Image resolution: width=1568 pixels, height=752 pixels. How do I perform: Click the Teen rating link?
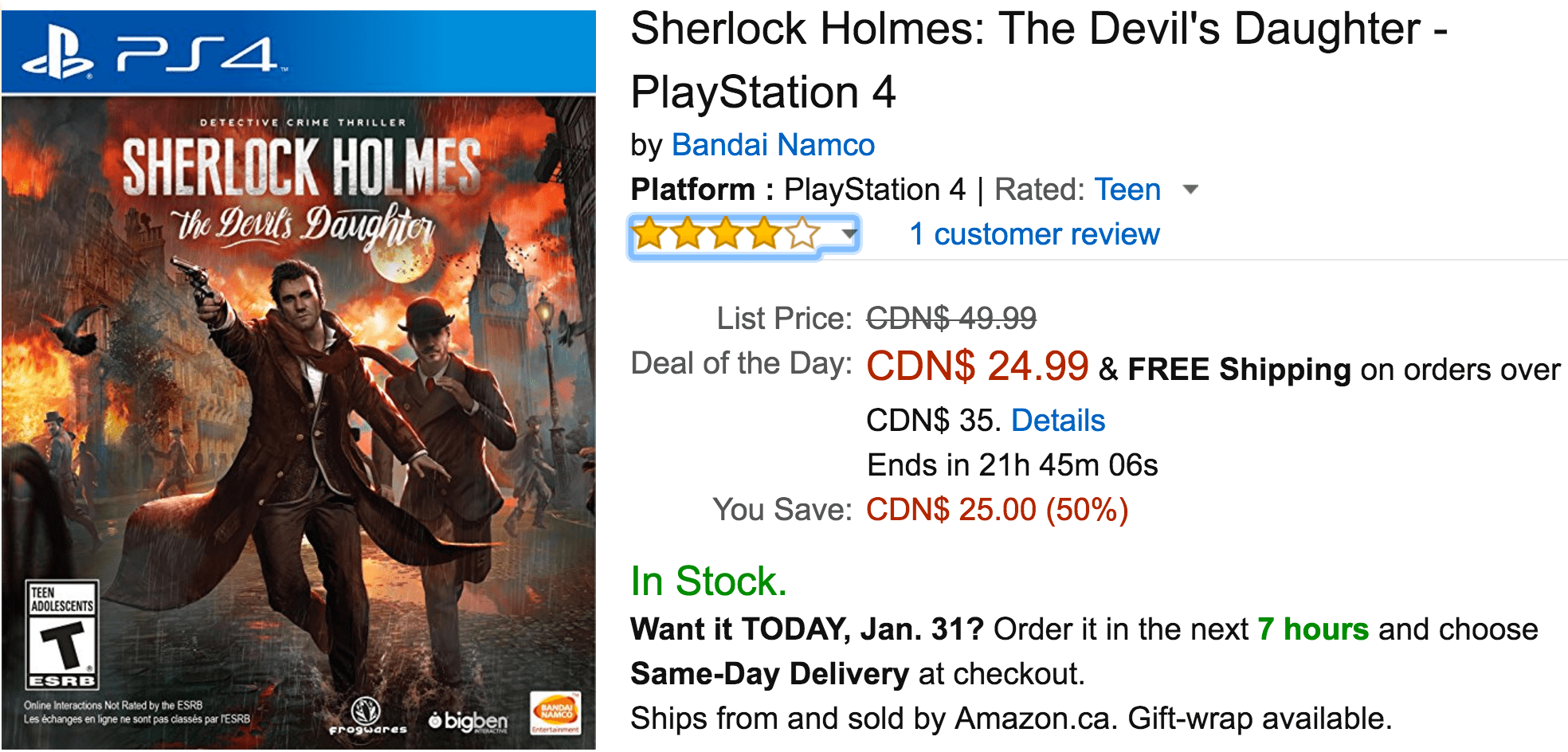[x=1127, y=190]
